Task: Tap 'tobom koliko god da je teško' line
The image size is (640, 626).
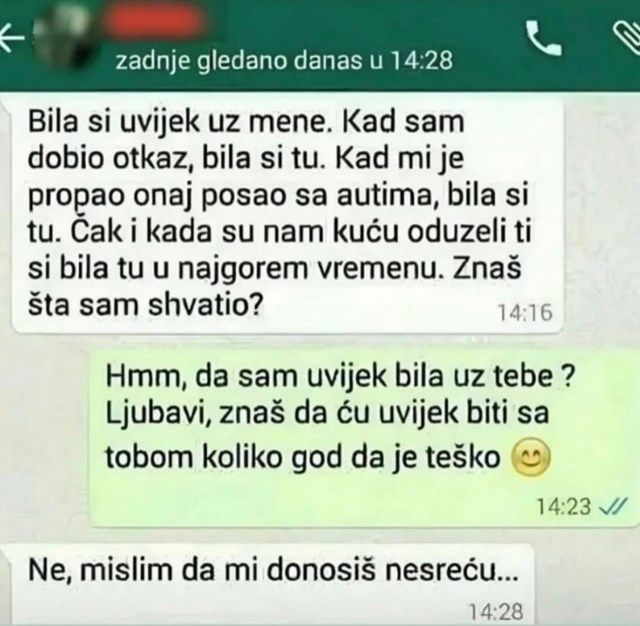Action: (x=303, y=457)
